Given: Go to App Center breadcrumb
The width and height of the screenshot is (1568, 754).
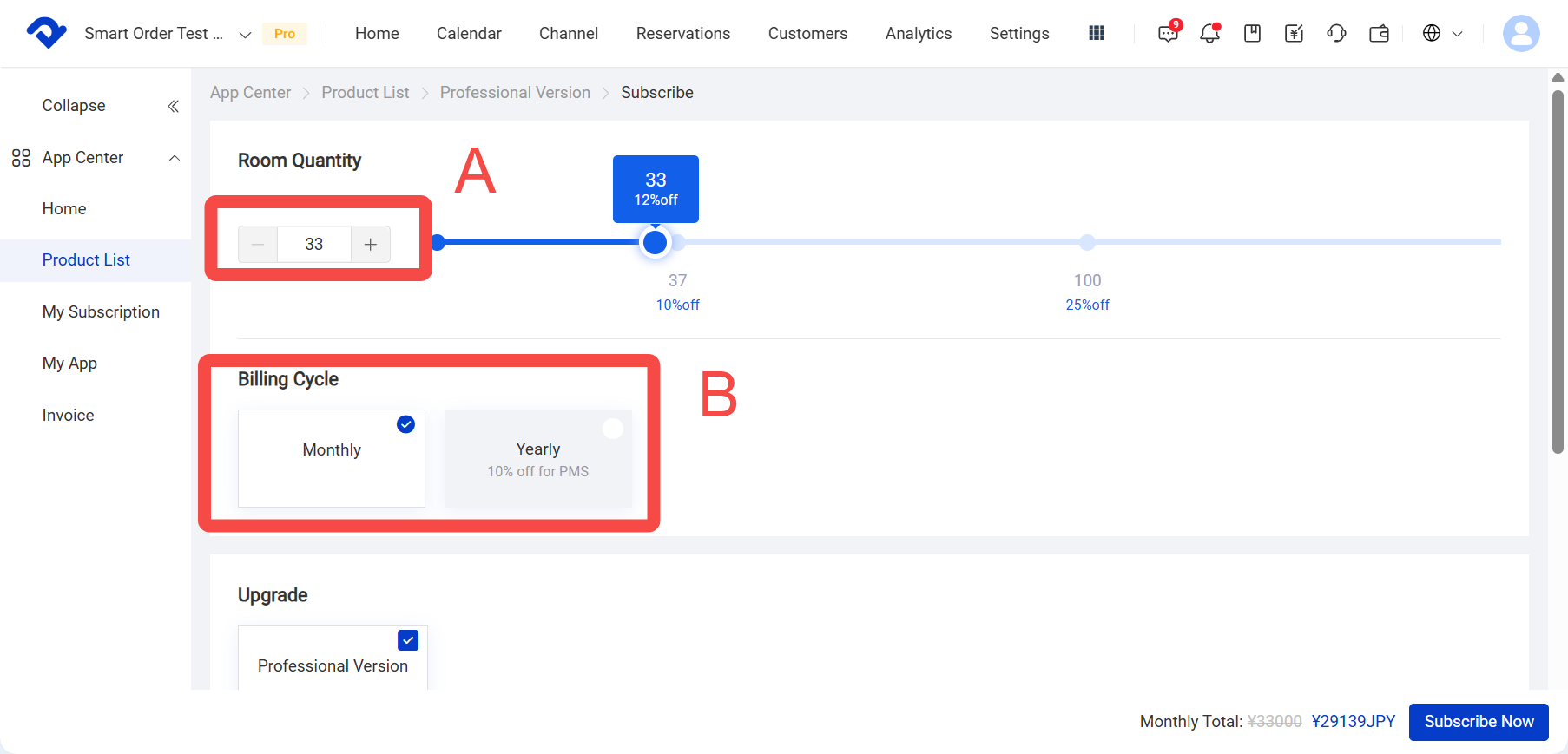Looking at the screenshot, I should point(250,92).
